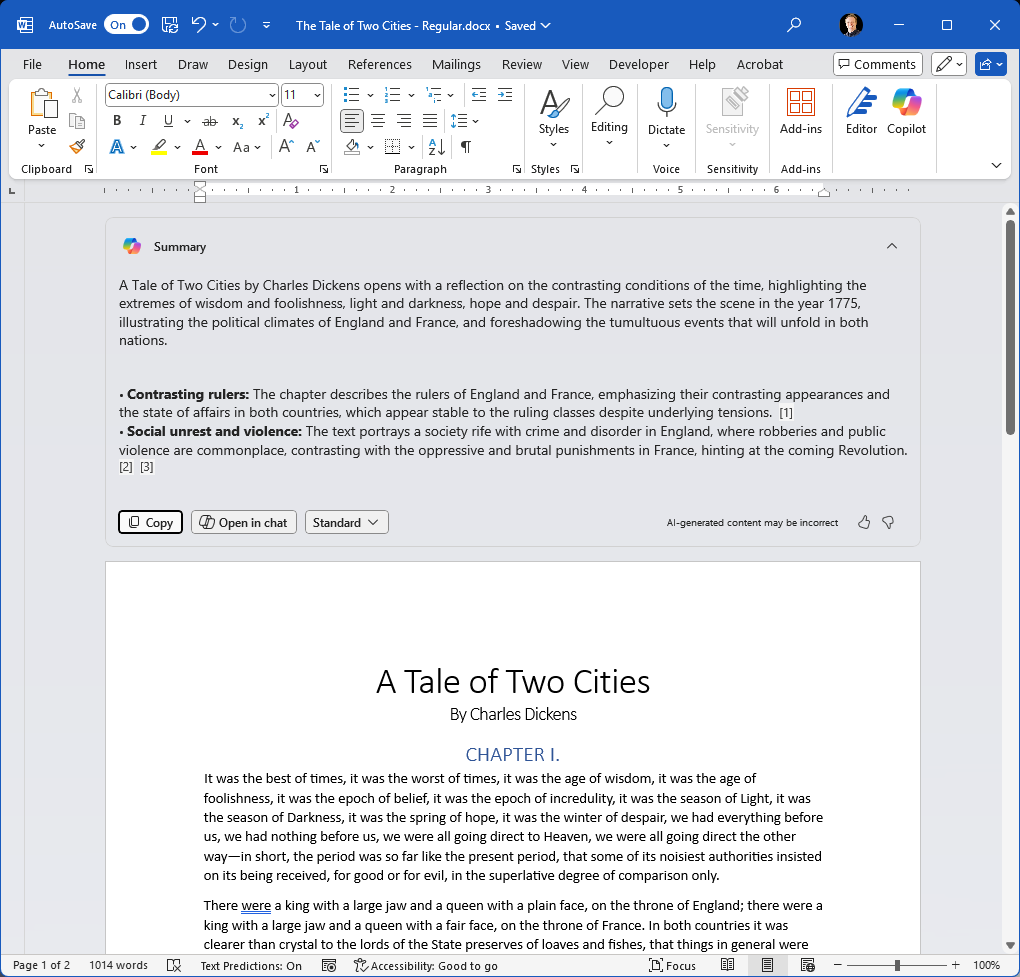The image size is (1020, 977).
Task: Click the 1014 words count in status bar
Action: click(118, 965)
